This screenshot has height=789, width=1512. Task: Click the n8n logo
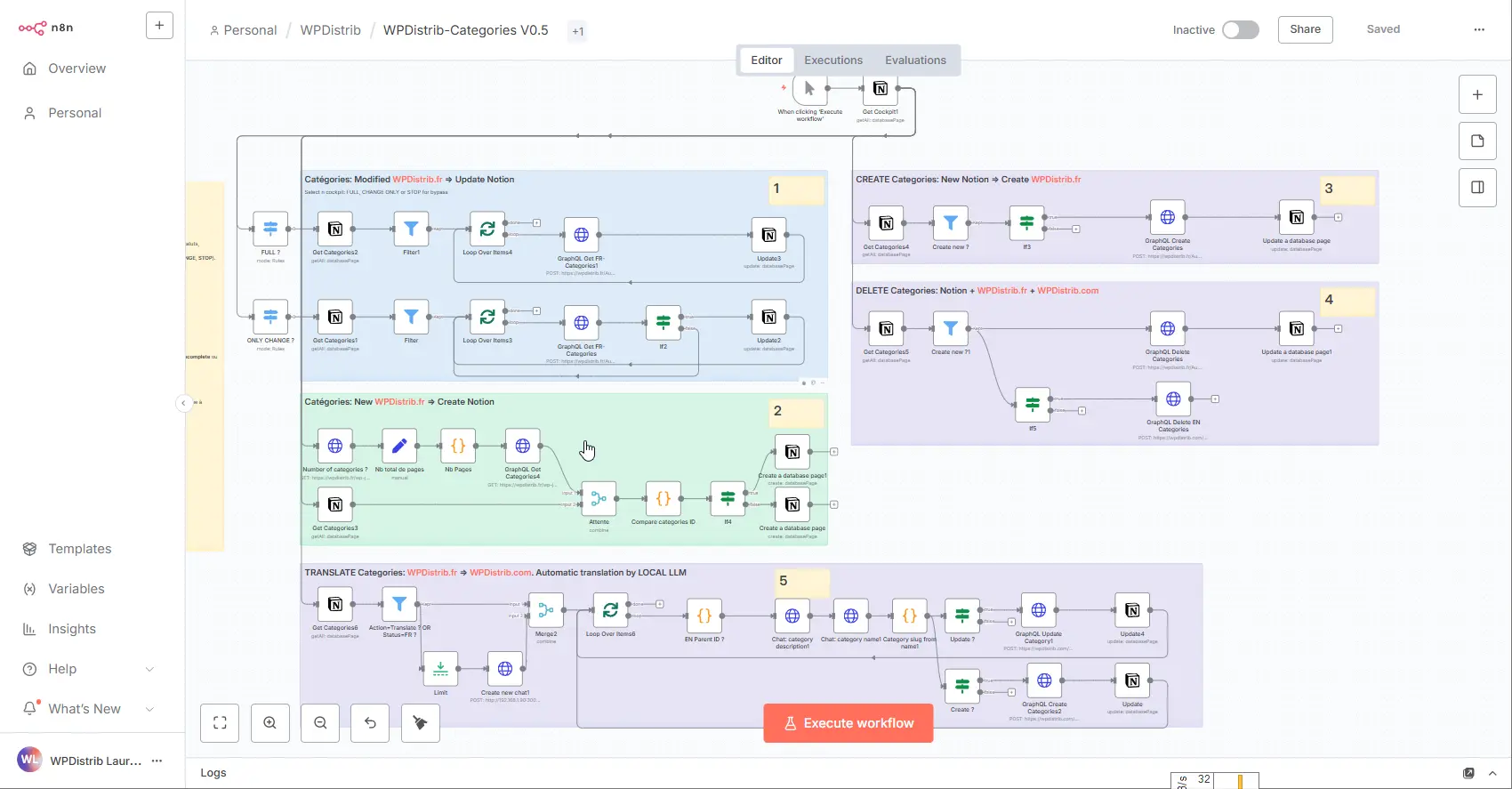click(46, 28)
